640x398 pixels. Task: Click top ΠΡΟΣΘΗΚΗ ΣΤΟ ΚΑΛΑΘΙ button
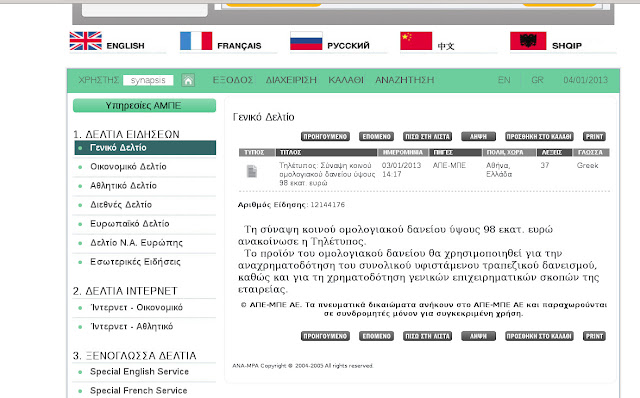point(539,136)
